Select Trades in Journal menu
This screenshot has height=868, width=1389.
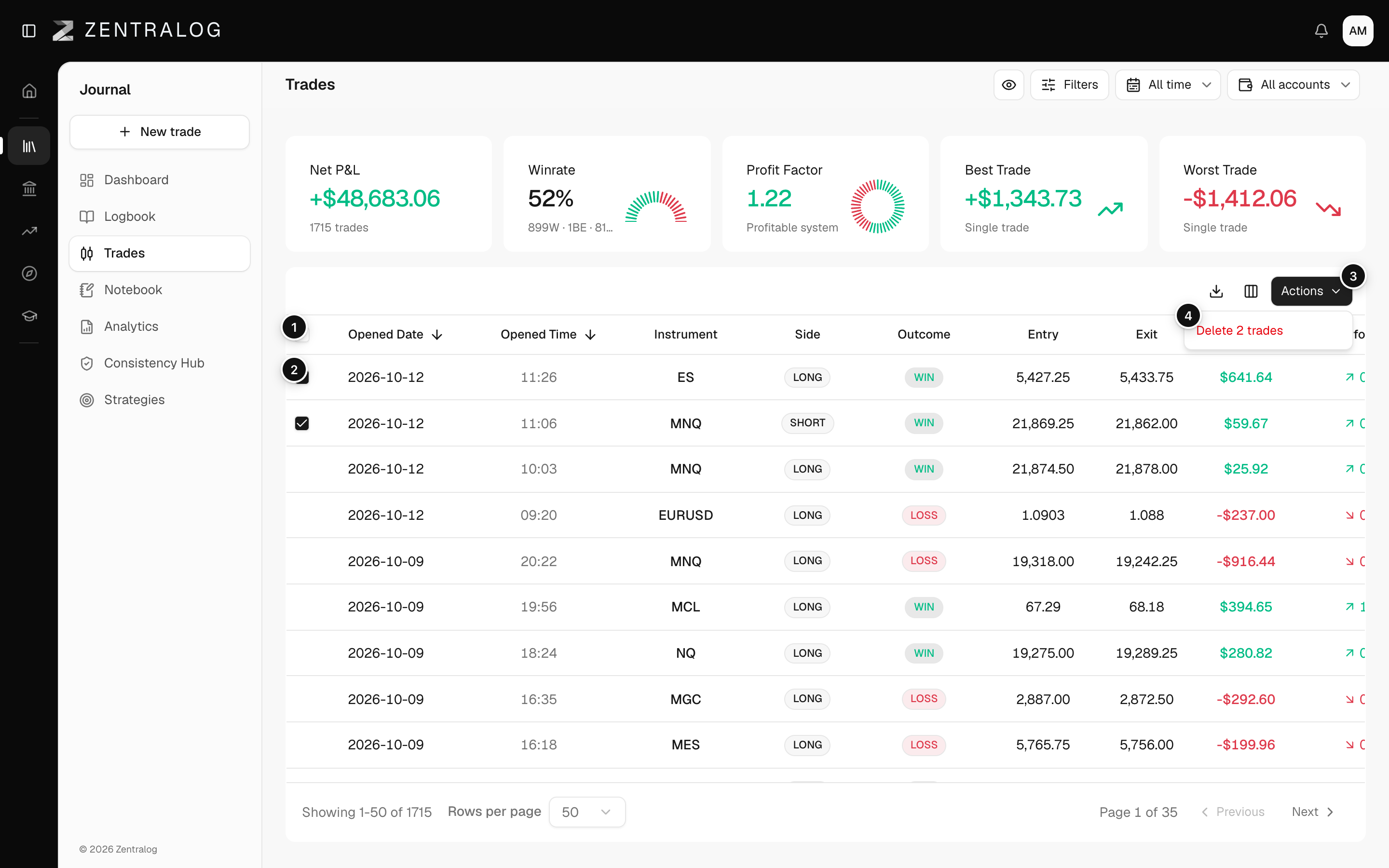pyautogui.click(x=160, y=253)
